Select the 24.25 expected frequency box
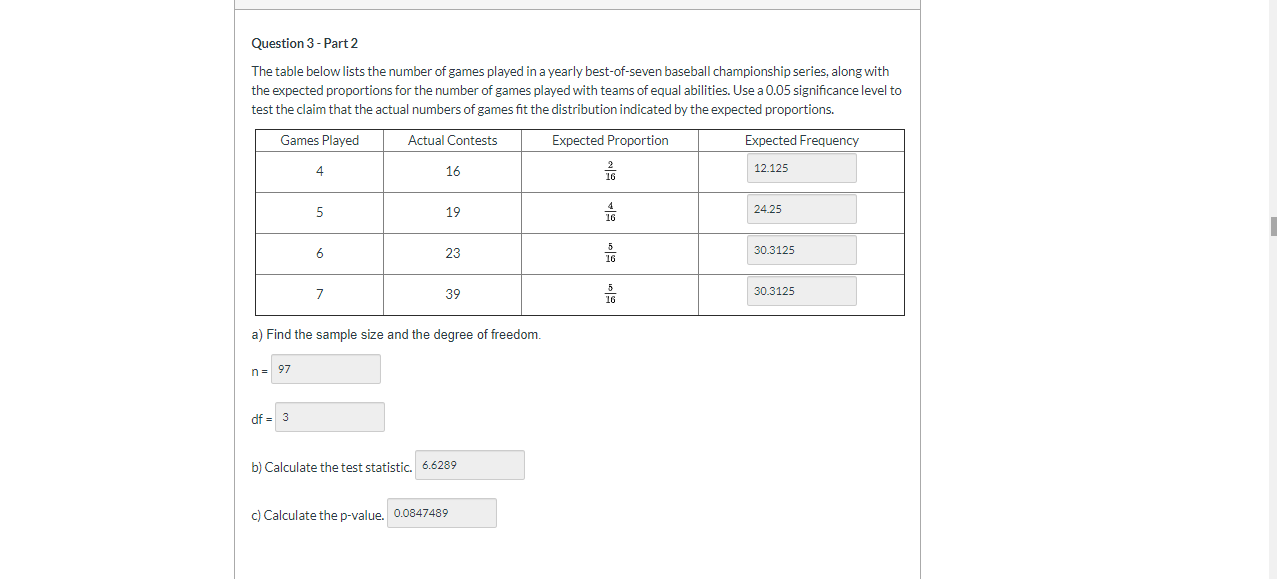 click(x=800, y=208)
